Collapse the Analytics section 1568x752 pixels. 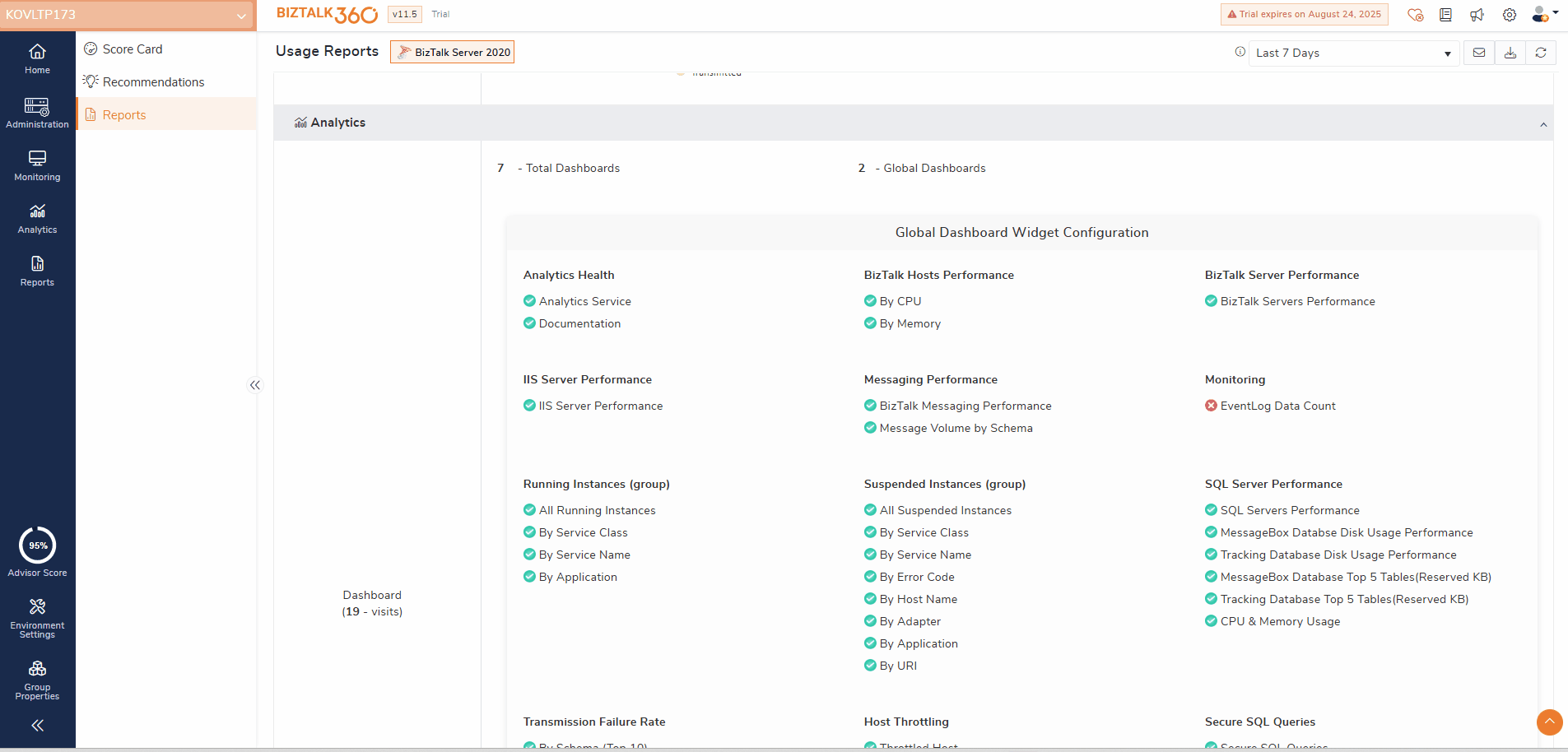[1542, 124]
